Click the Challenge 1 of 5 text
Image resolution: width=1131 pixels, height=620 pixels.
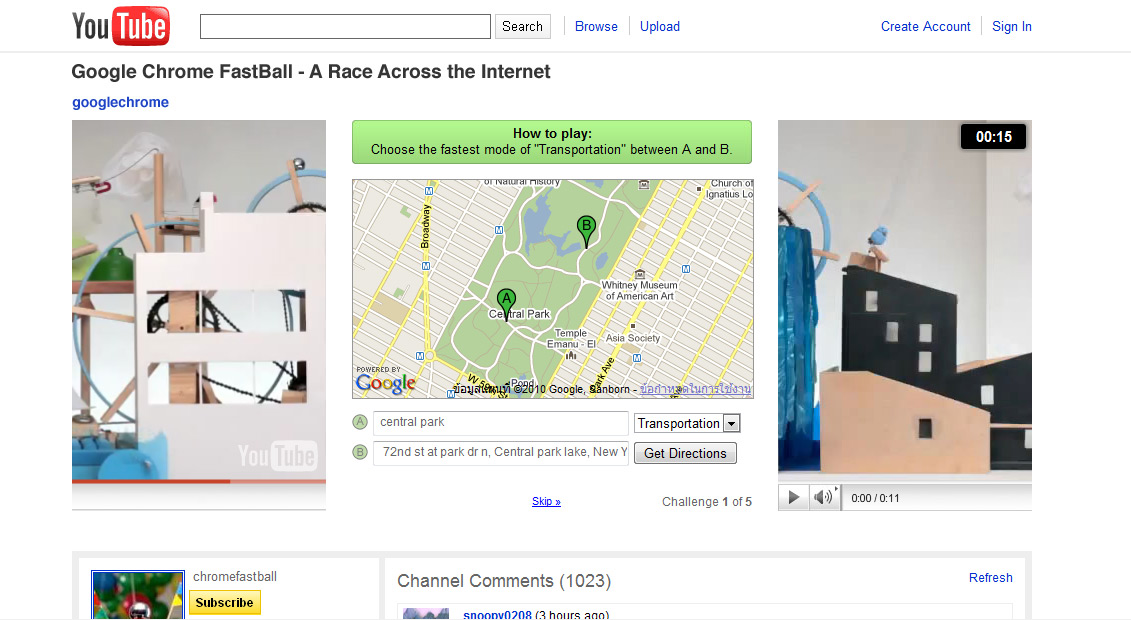click(x=707, y=502)
